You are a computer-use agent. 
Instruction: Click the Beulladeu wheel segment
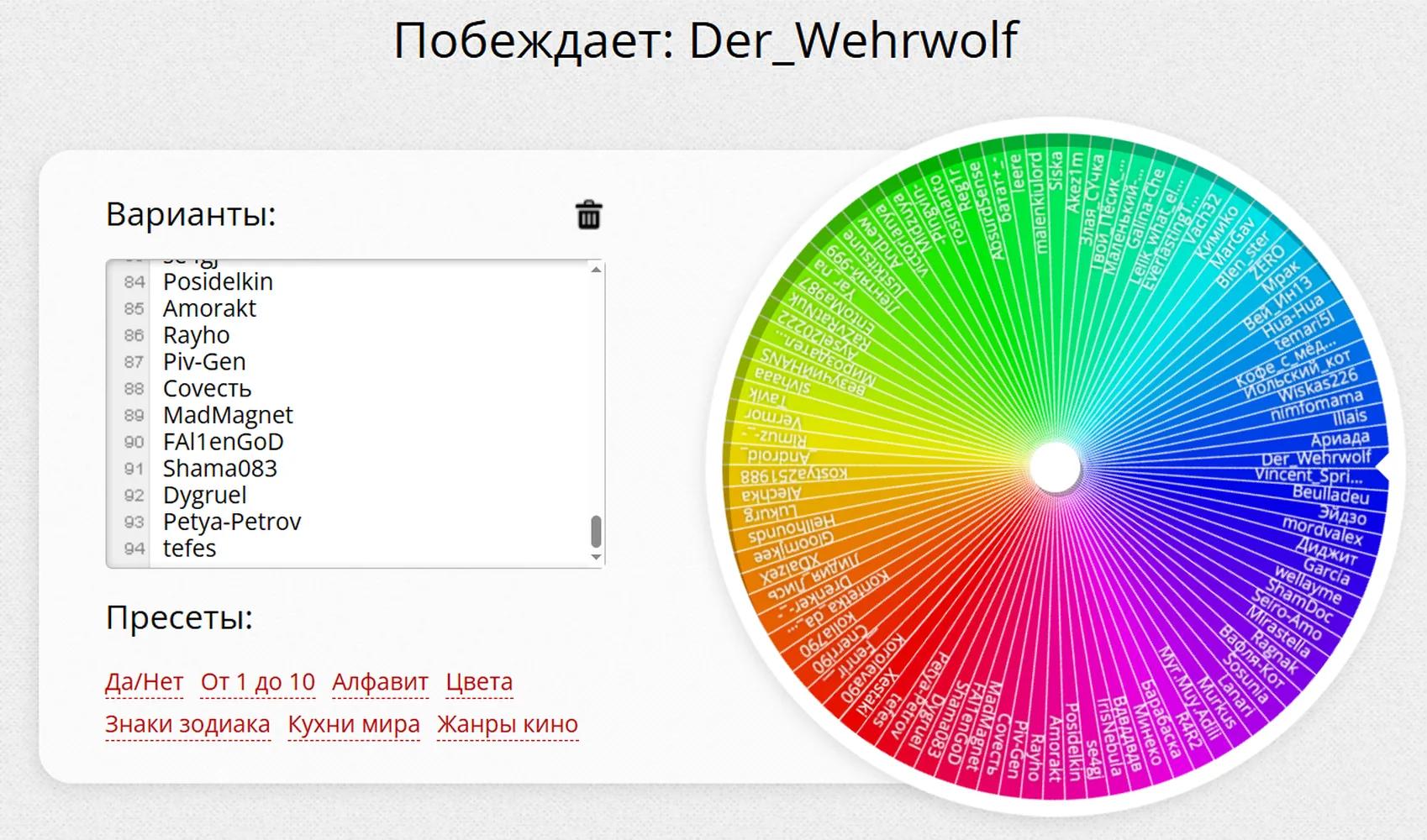tap(1331, 494)
